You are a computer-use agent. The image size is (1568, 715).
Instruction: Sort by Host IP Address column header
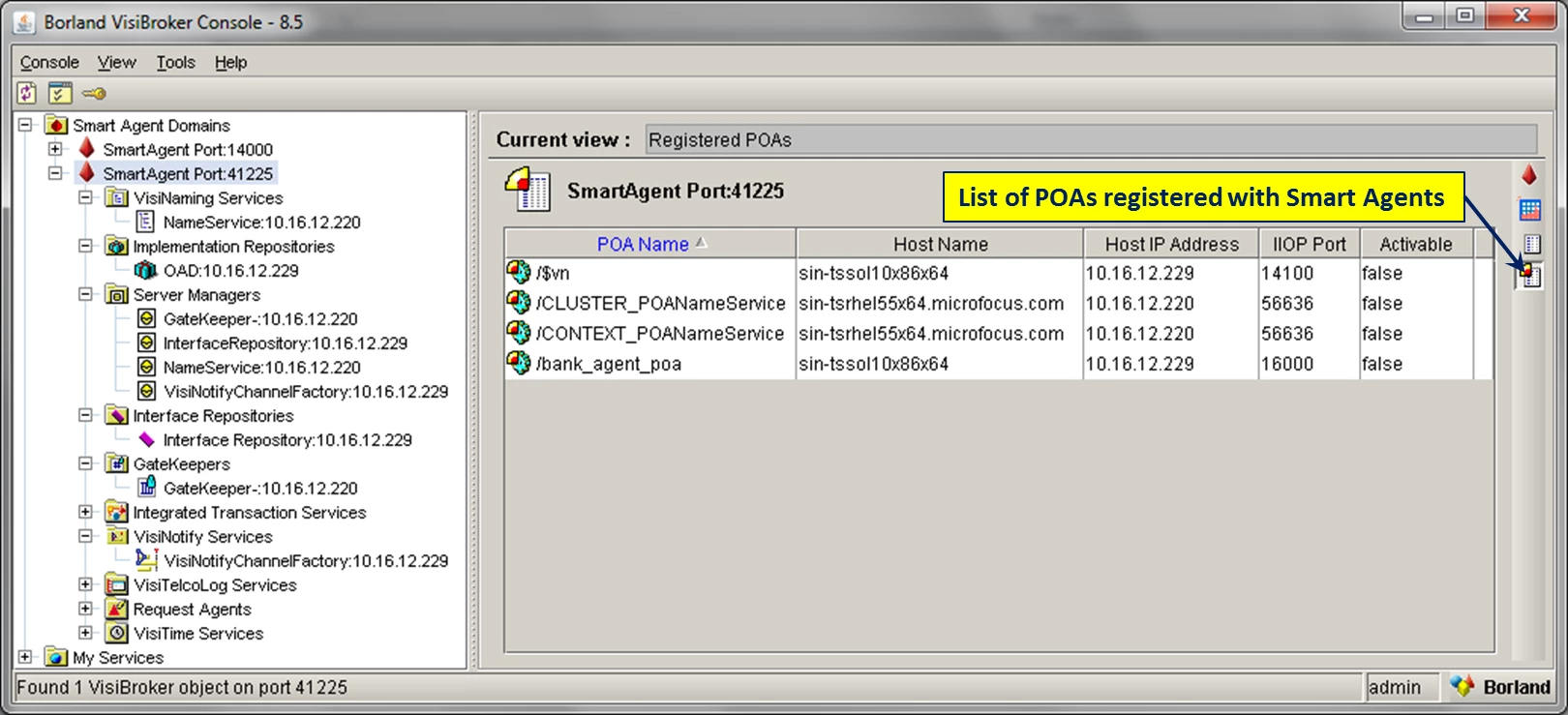click(1171, 244)
